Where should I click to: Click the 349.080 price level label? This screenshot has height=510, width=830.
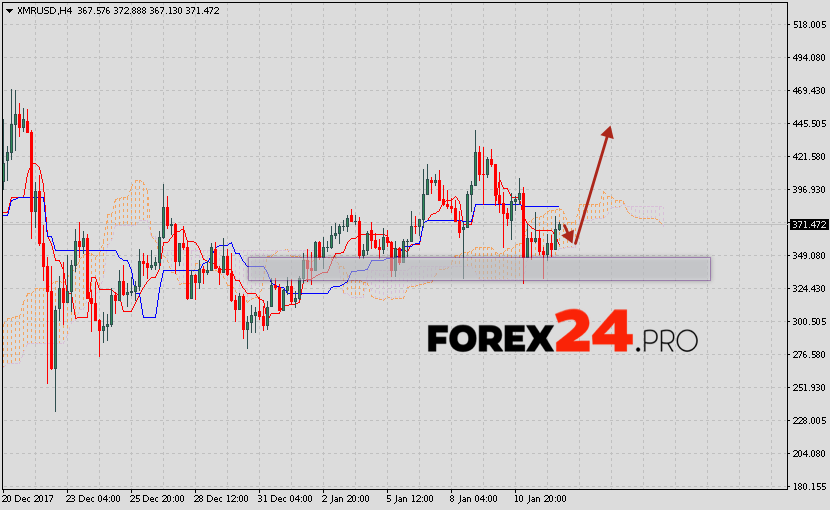click(808, 256)
